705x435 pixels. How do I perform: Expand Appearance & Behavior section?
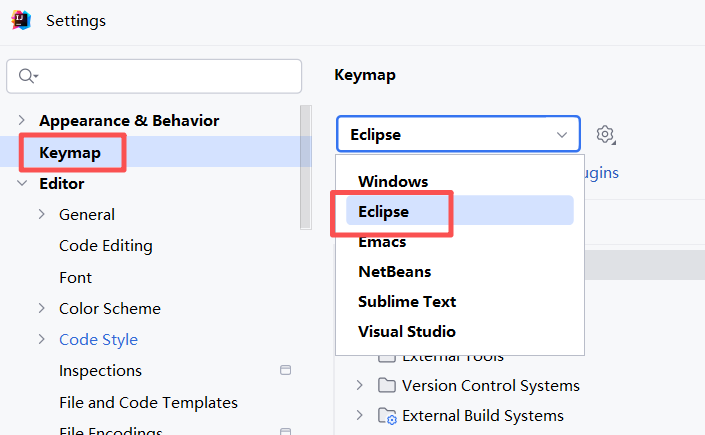pos(22,121)
